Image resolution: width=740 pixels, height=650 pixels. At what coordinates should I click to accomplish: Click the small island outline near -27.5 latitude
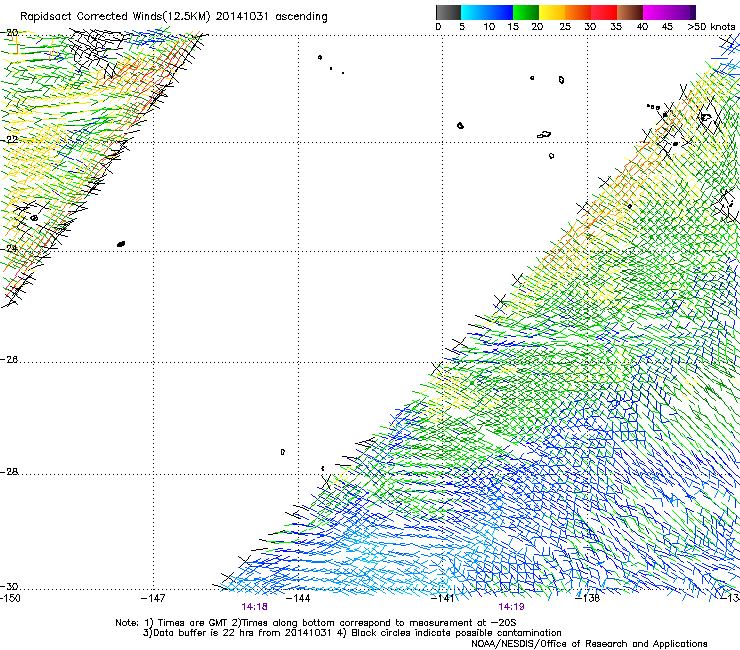pos(283,452)
